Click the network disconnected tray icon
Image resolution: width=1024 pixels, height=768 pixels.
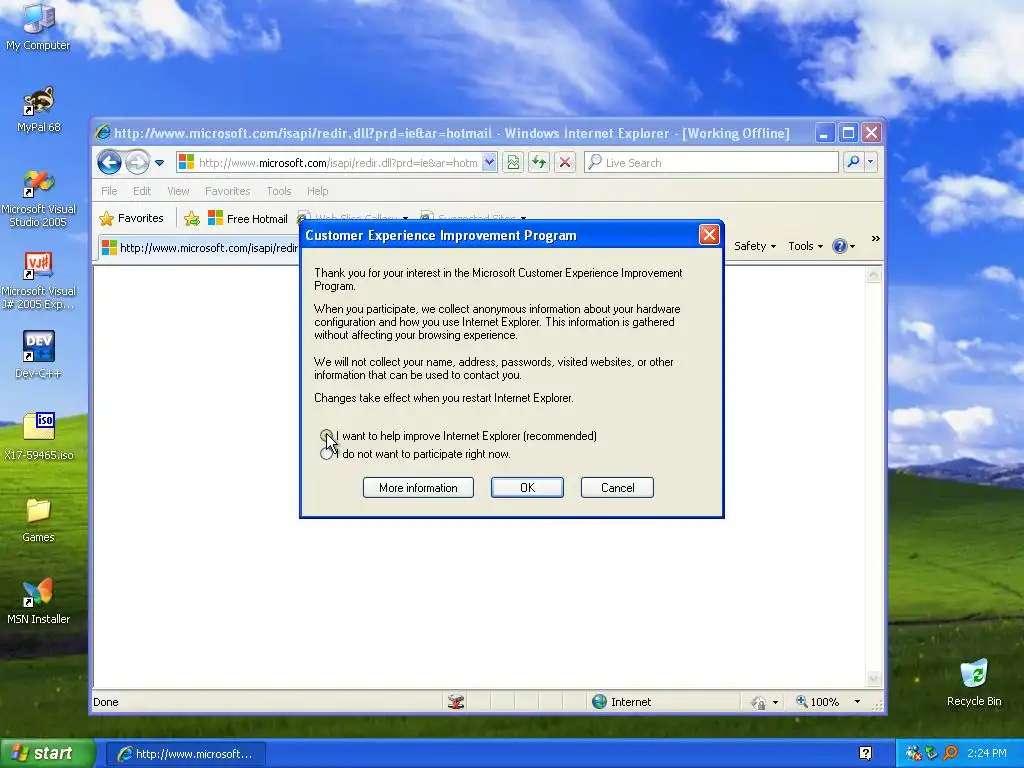coord(913,754)
